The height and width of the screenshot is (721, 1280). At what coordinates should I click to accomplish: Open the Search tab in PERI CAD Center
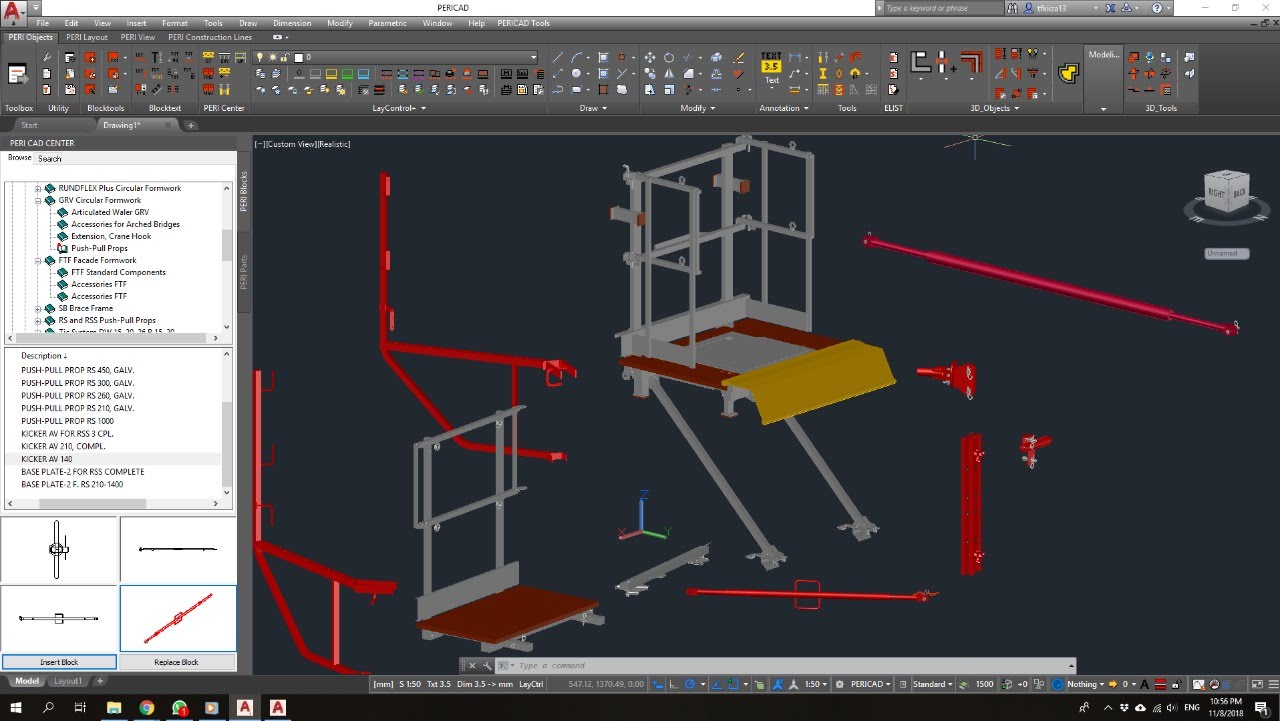tap(49, 159)
